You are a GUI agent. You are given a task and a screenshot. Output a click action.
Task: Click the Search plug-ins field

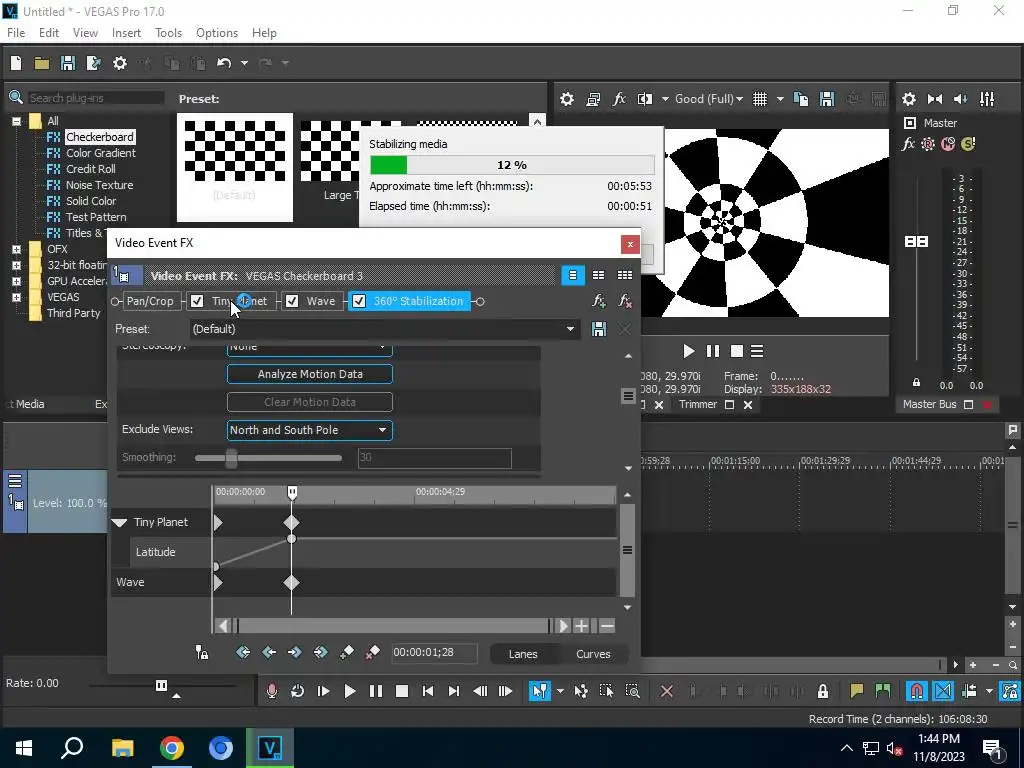tap(95, 98)
